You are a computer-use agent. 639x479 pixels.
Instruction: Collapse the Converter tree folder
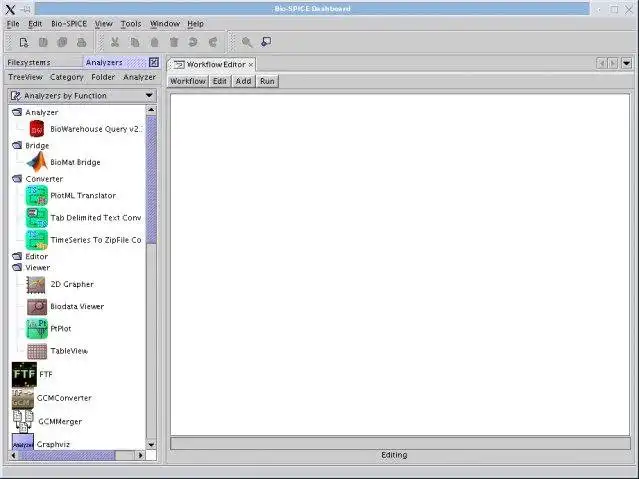(17, 179)
